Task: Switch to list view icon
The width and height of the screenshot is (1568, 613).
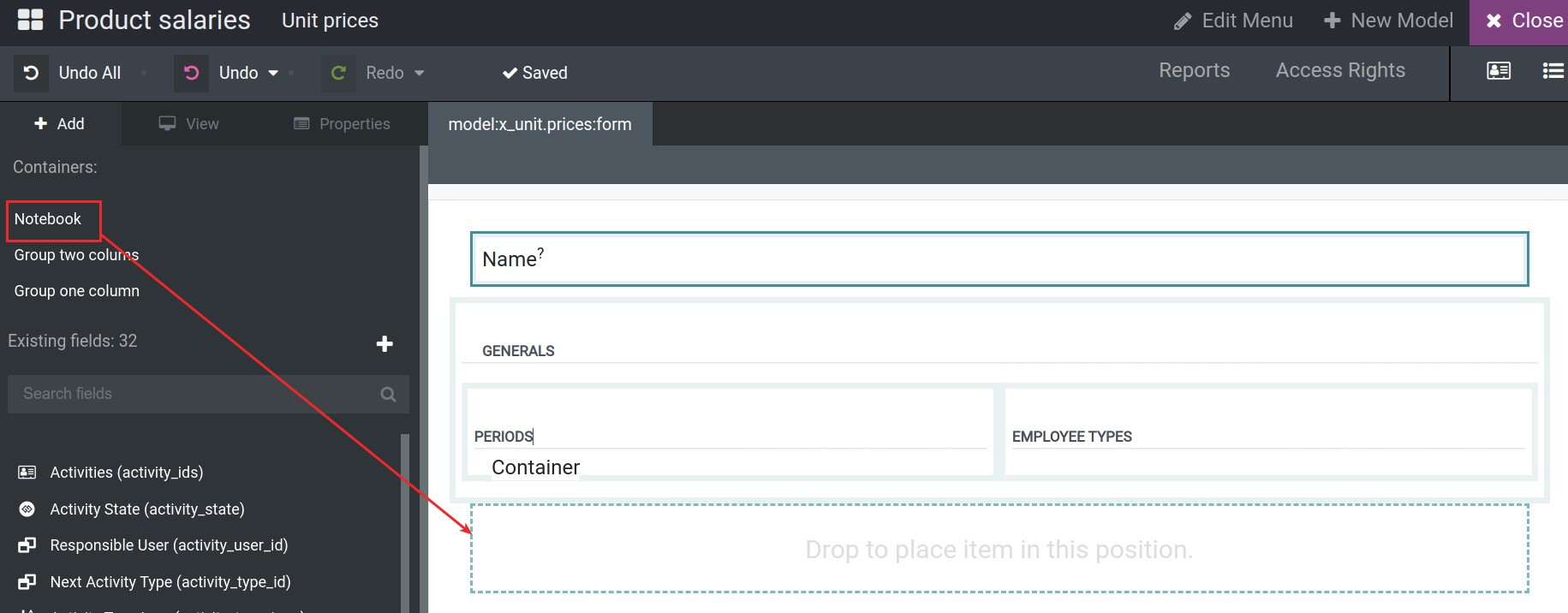Action: point(1553,70)
